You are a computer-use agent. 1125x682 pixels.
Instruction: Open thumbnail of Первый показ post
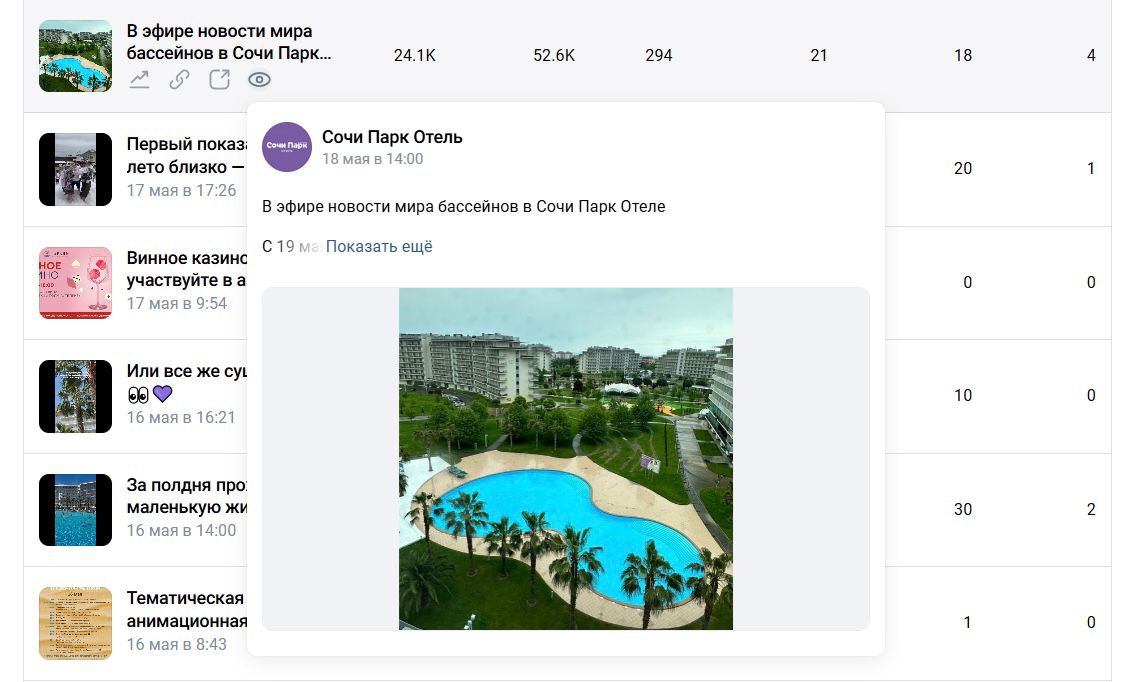75,169
